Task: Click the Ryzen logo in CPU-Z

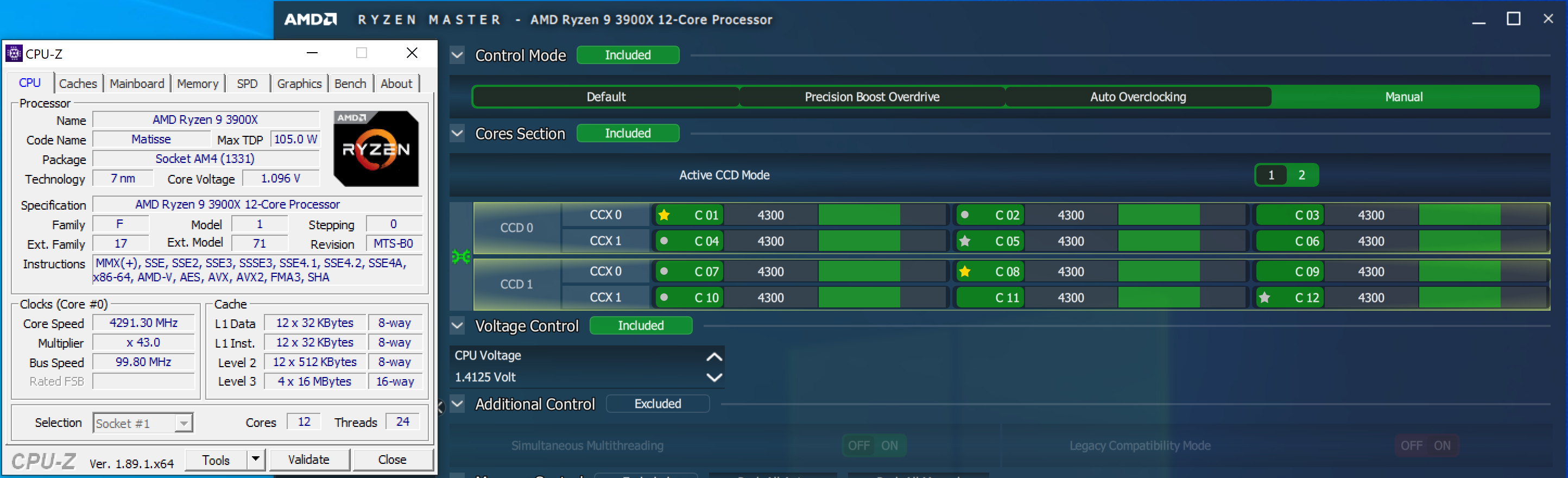Action: [x=376, y=149]
